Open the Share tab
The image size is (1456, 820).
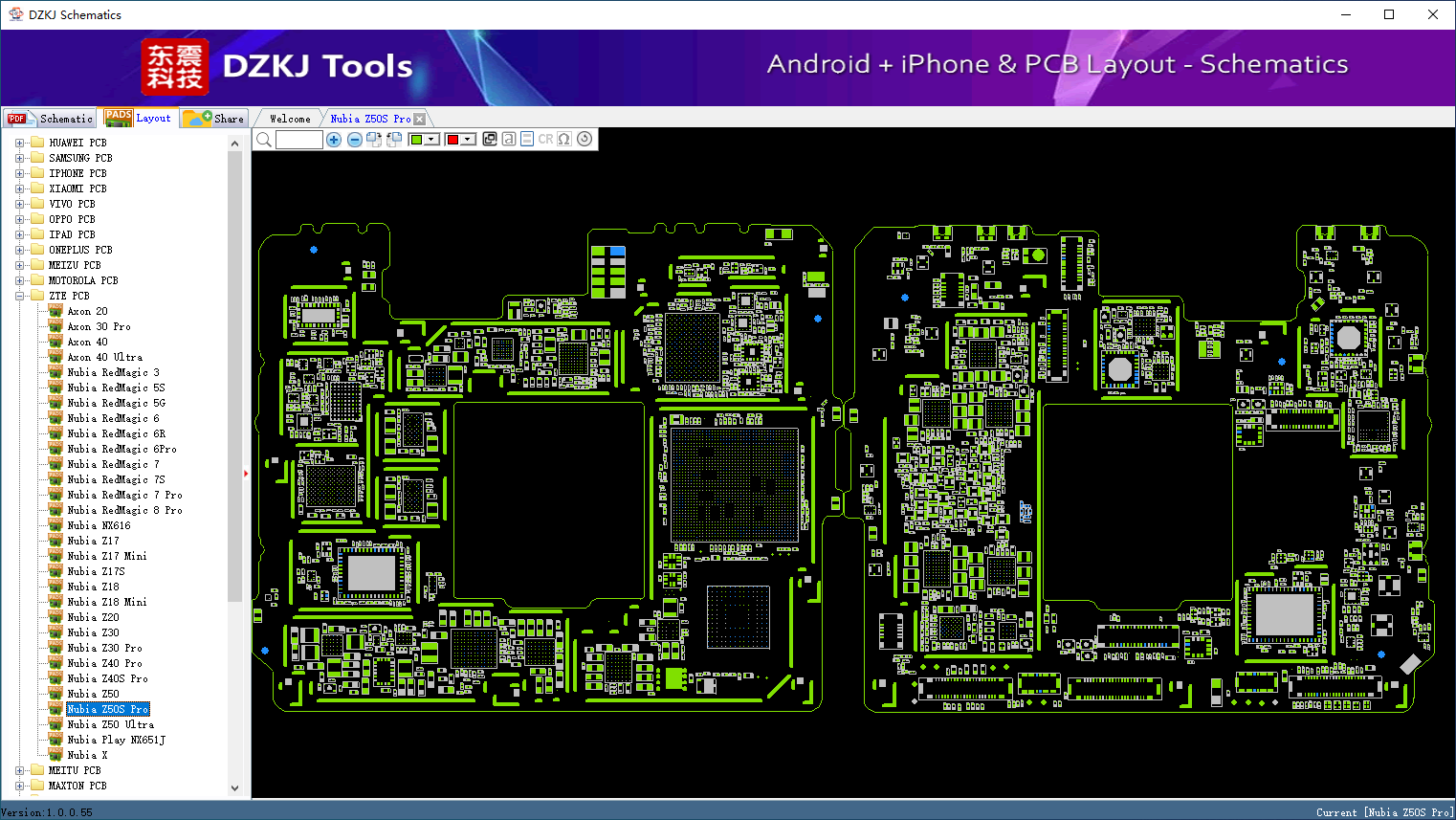pos(214,118)
